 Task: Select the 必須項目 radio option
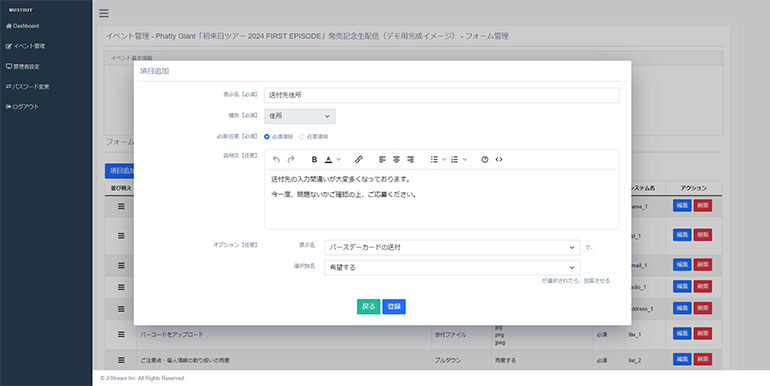click(x=267, y=137)
